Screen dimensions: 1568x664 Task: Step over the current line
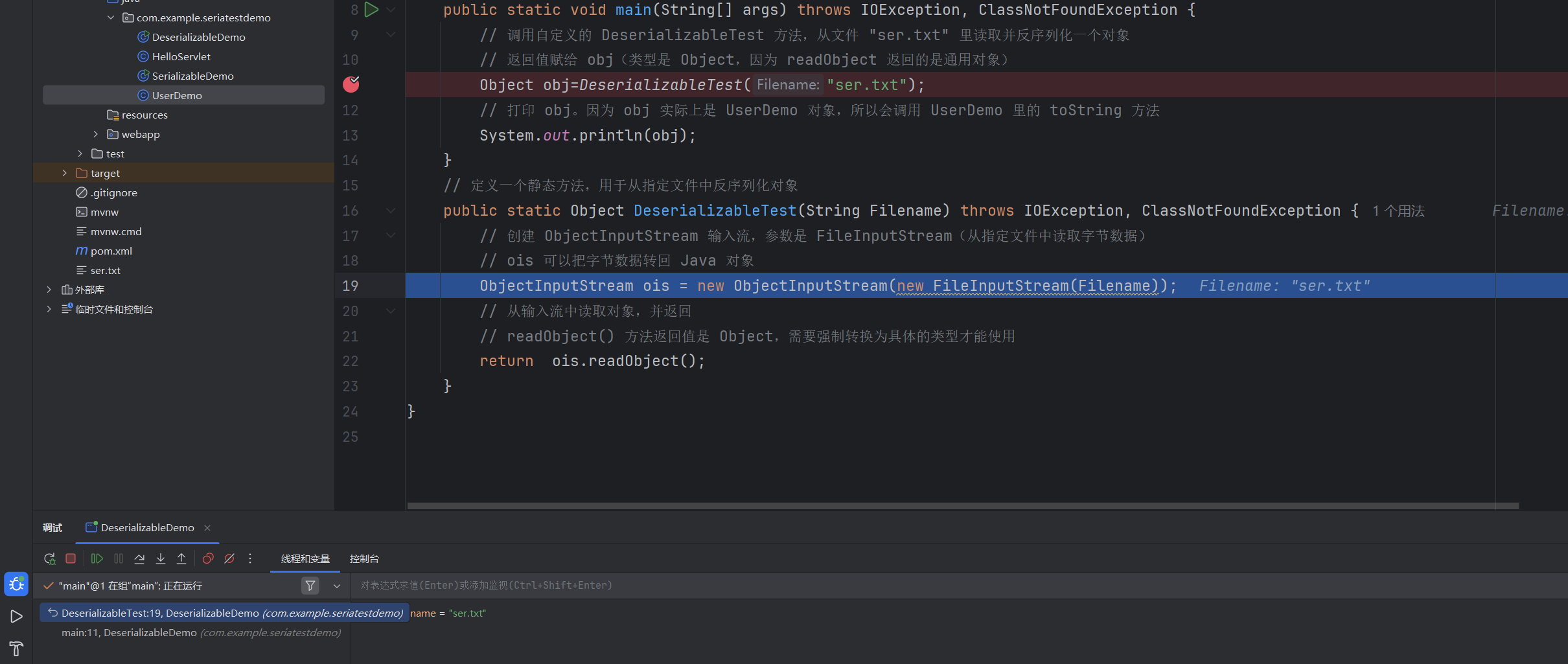[x=139, y=558]
